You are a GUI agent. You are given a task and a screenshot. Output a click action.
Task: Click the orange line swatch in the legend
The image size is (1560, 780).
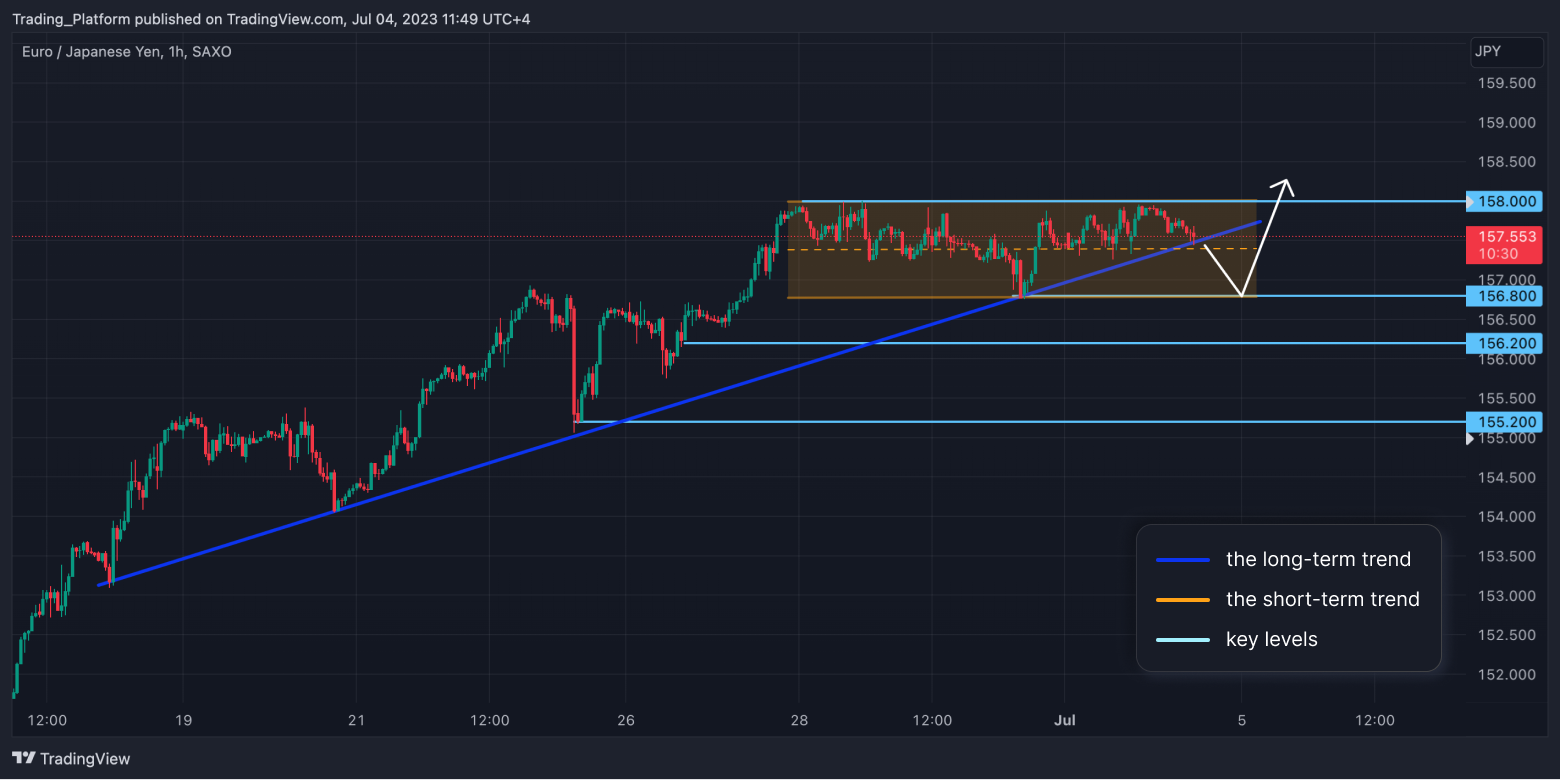[1183, 600]
